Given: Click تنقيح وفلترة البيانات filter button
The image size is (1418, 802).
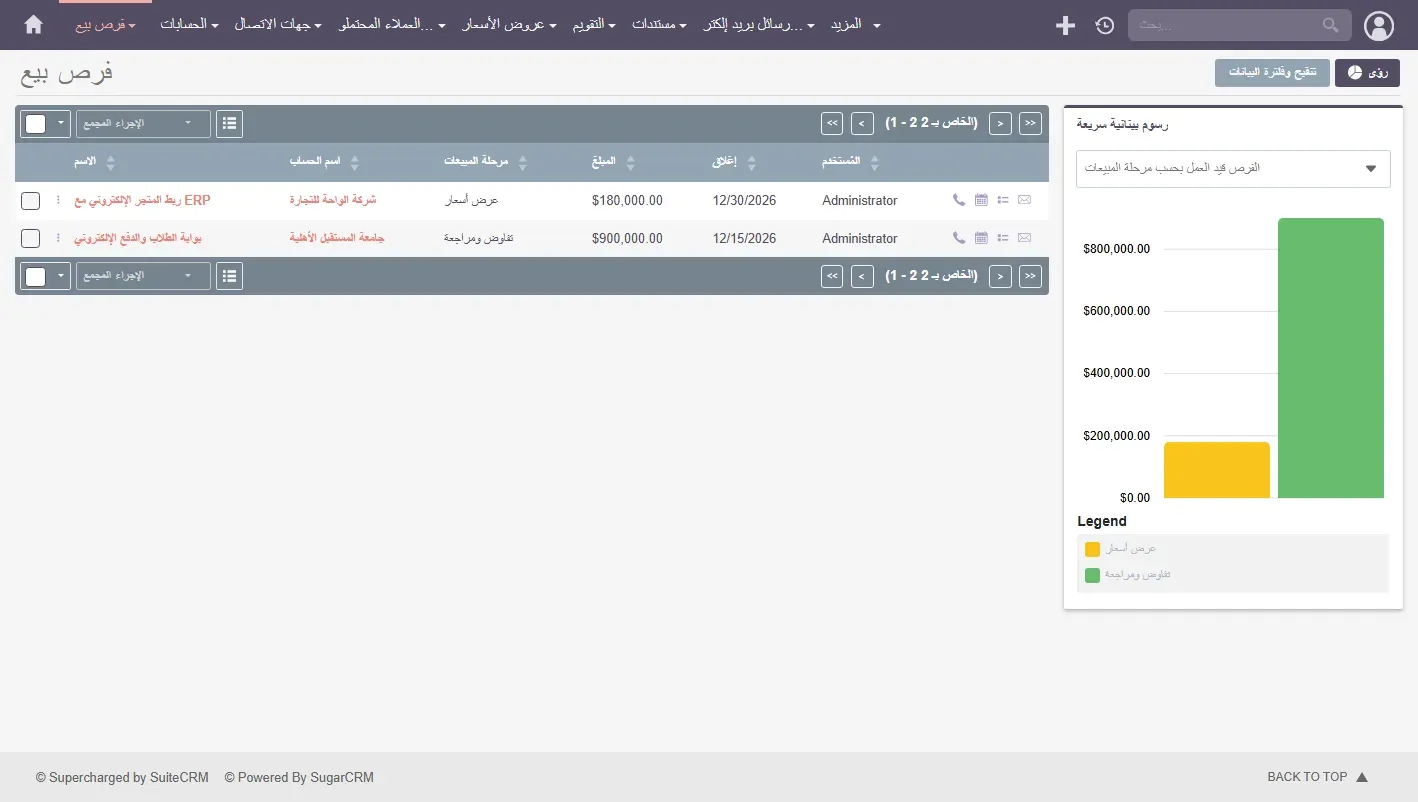Looking at the screenshot, I should tap(1272, 73).
